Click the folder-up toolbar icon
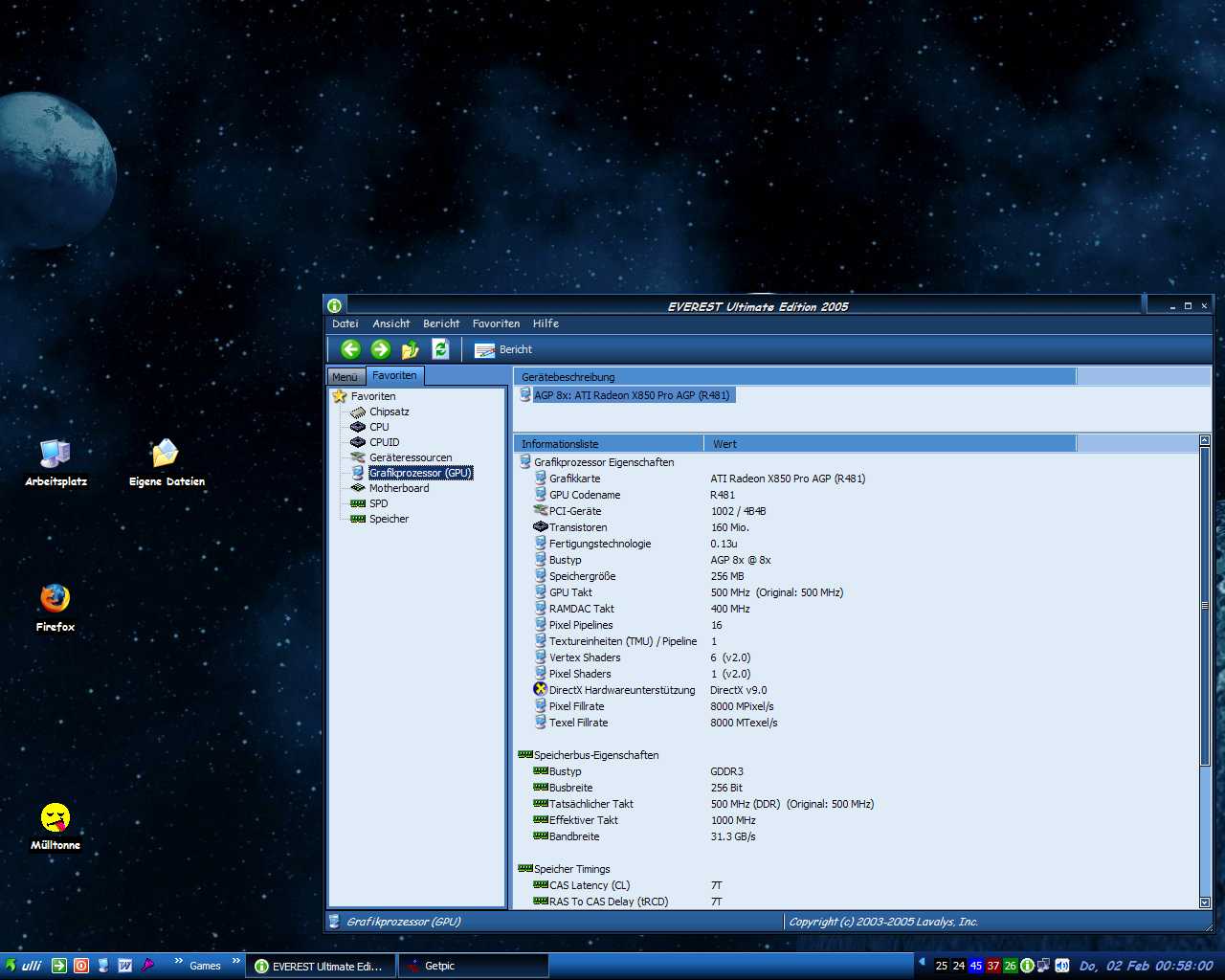Viewport: 1225px width, 980px height. [411, 349]
